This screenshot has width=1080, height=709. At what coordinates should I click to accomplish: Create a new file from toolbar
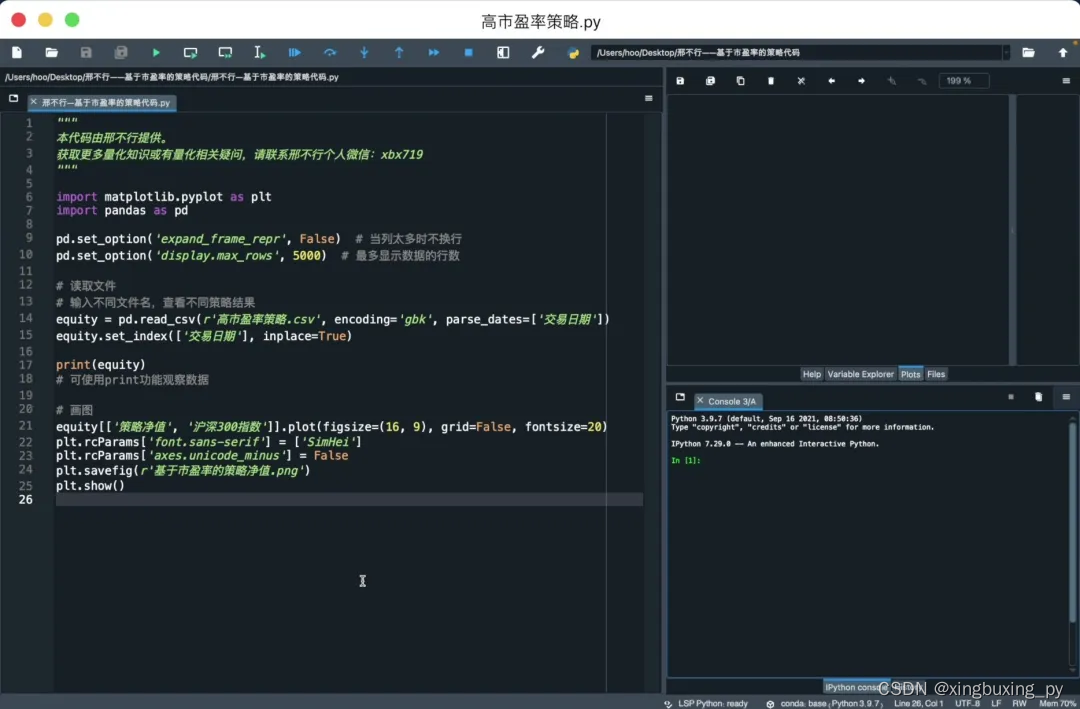17,52
